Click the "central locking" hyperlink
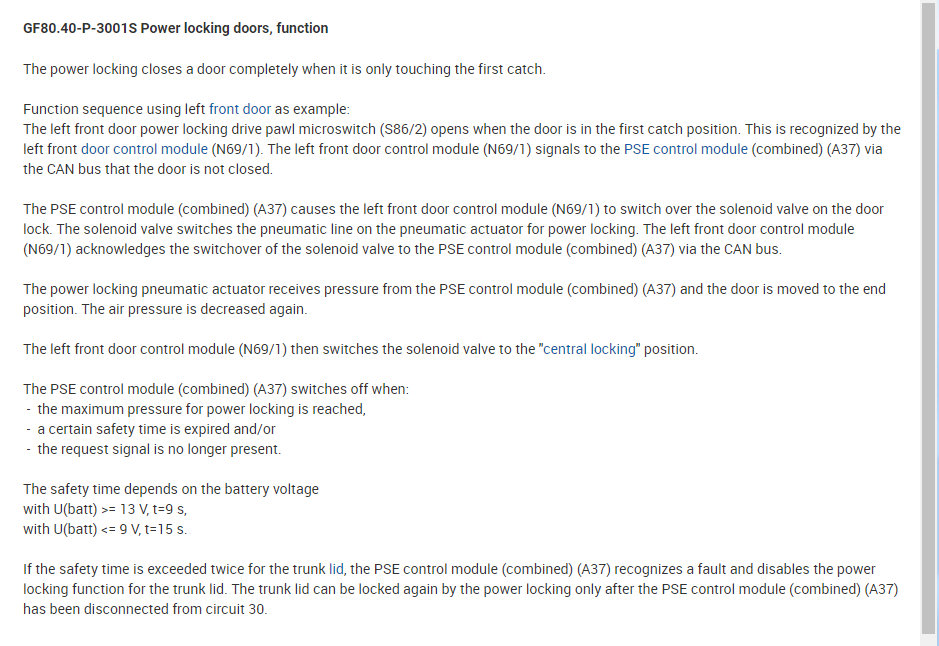This screenshot has height=646, width=939. 589,350
